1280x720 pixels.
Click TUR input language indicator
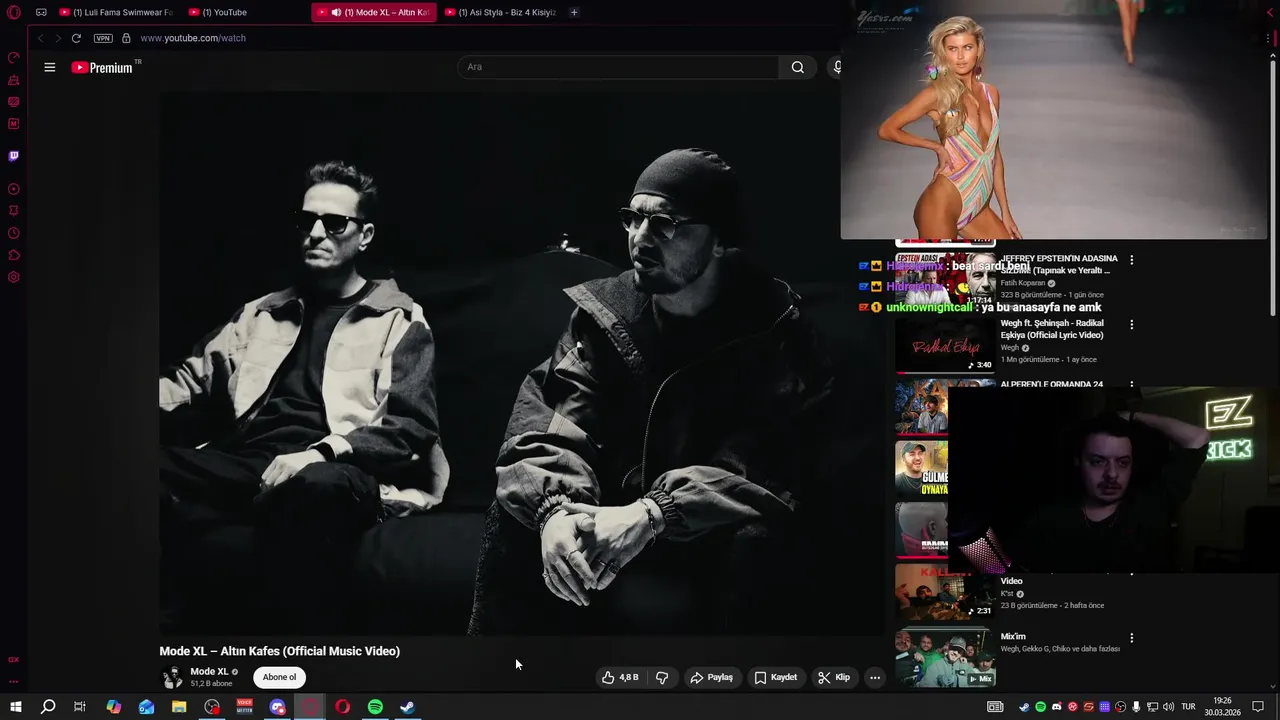point(1188,707)
